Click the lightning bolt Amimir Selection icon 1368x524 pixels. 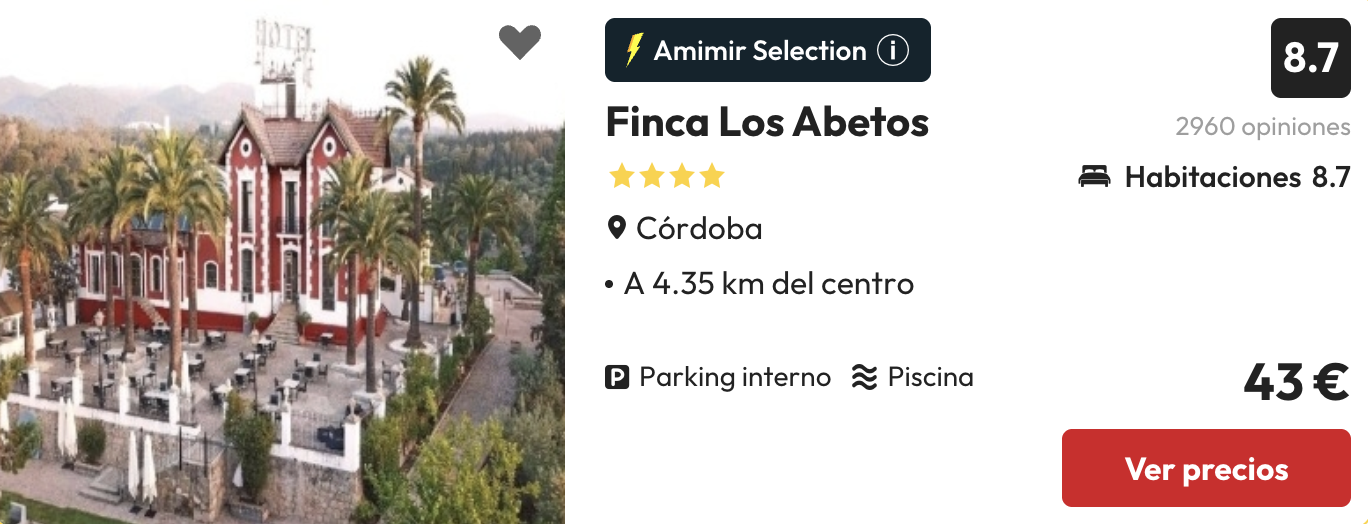[634, 50]
